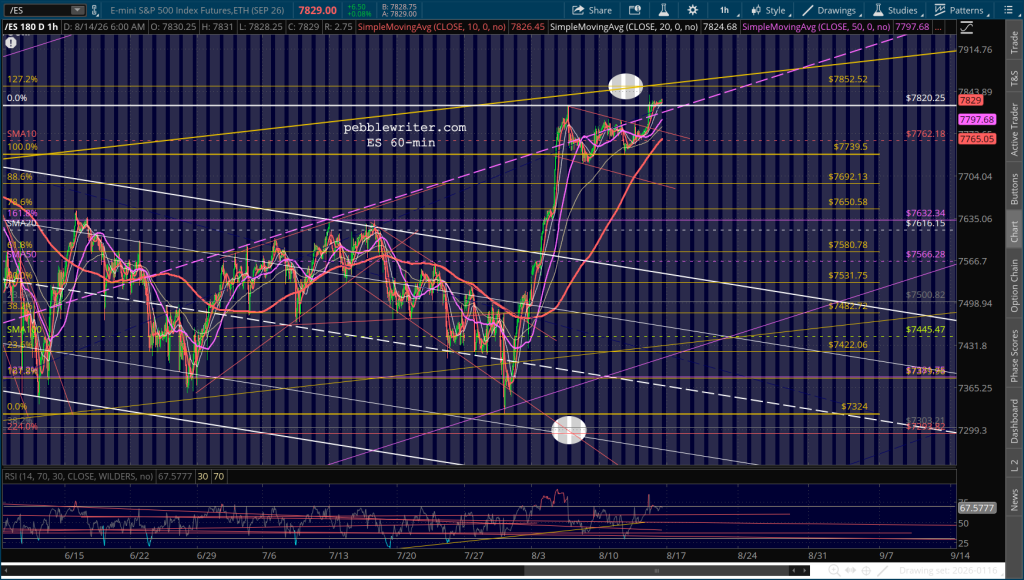Viewport: 1024px width, 580px height.
Task: Click the $7852.52 Fibonacci level label
Action: click(x=848, y=79)
